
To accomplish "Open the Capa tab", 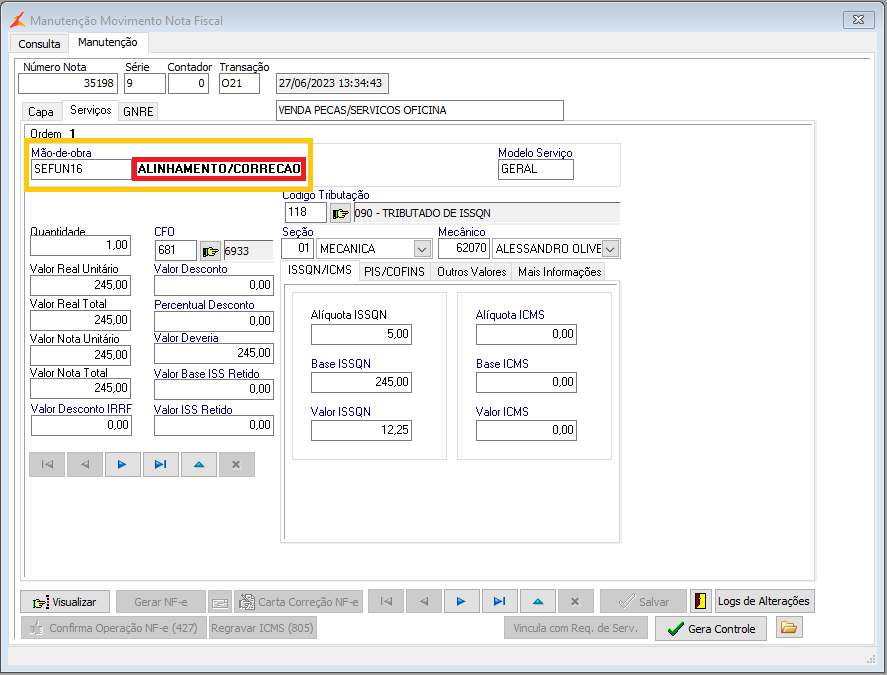I will click(x=41, y=112).
